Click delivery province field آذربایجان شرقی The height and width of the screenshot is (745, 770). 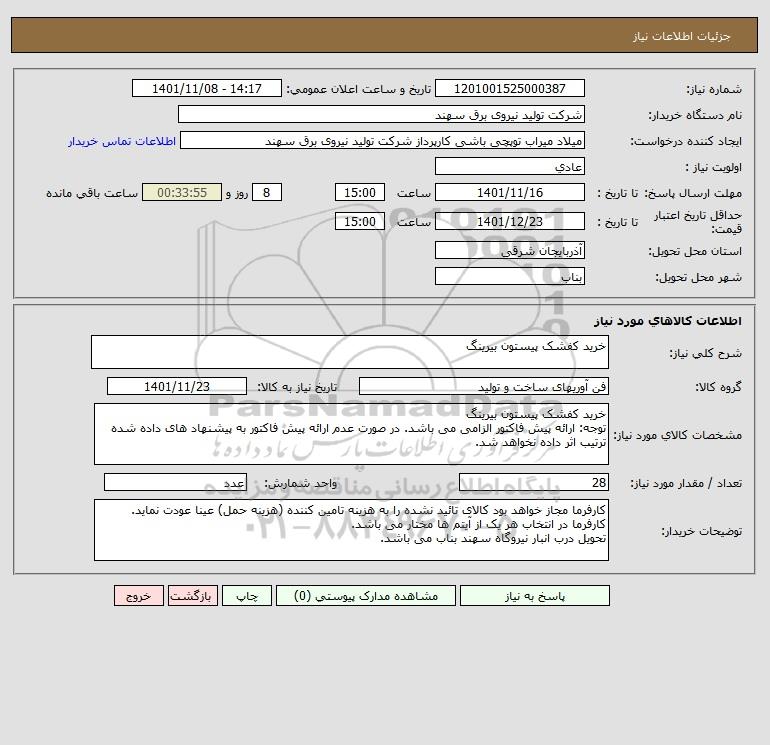click(x=510, y=251)
